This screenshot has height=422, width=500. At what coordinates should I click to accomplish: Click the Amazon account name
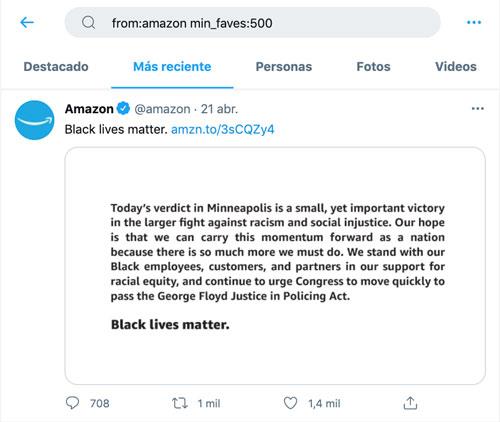(x=89, y=109)
